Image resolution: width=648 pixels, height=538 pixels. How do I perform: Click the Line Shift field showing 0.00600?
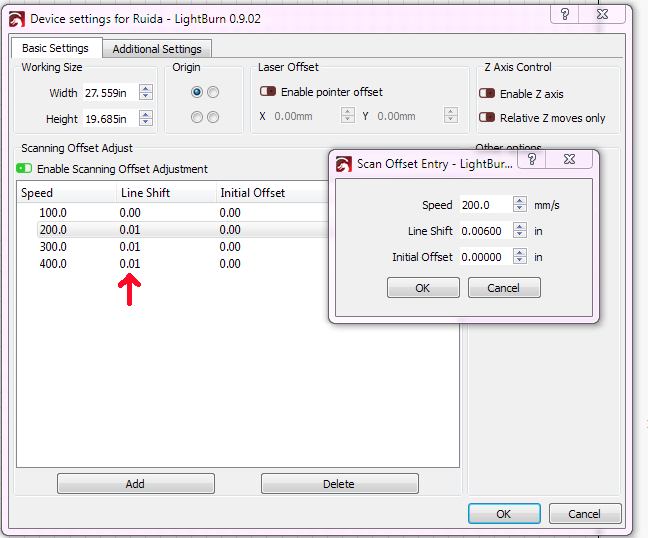click(486, 231)
